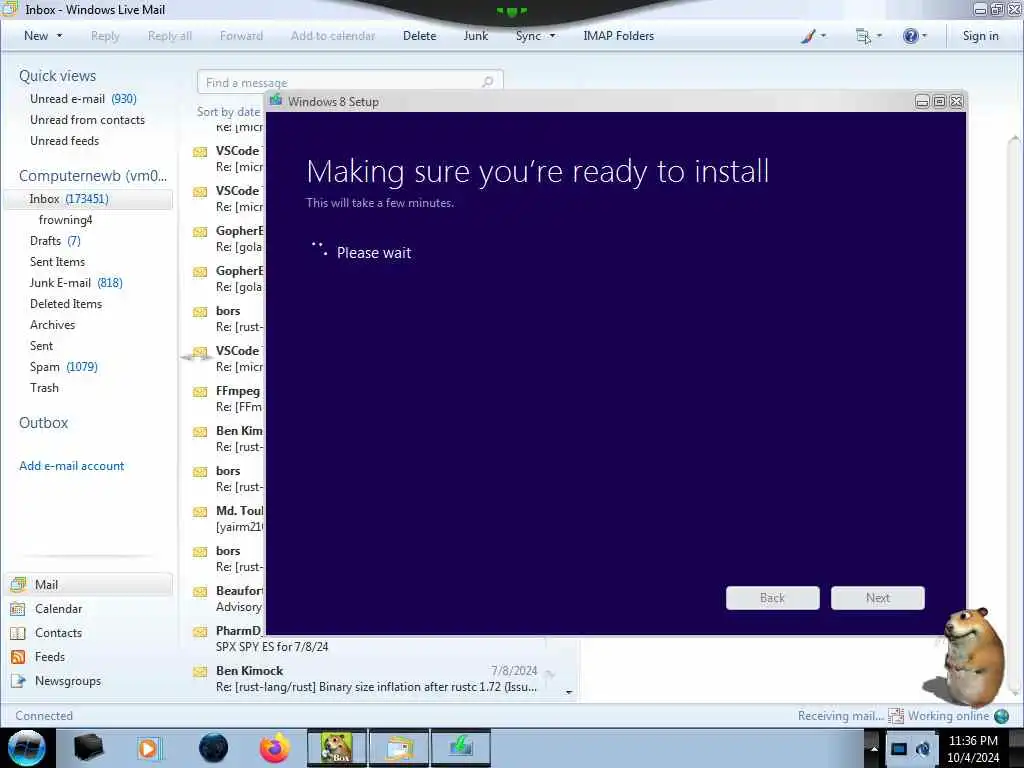Image resolution: width=1024 pixels, height=768 pixels.
Task: Open Firefox from the taskbar
Action: pyautogui.click(x=274, y=748)
